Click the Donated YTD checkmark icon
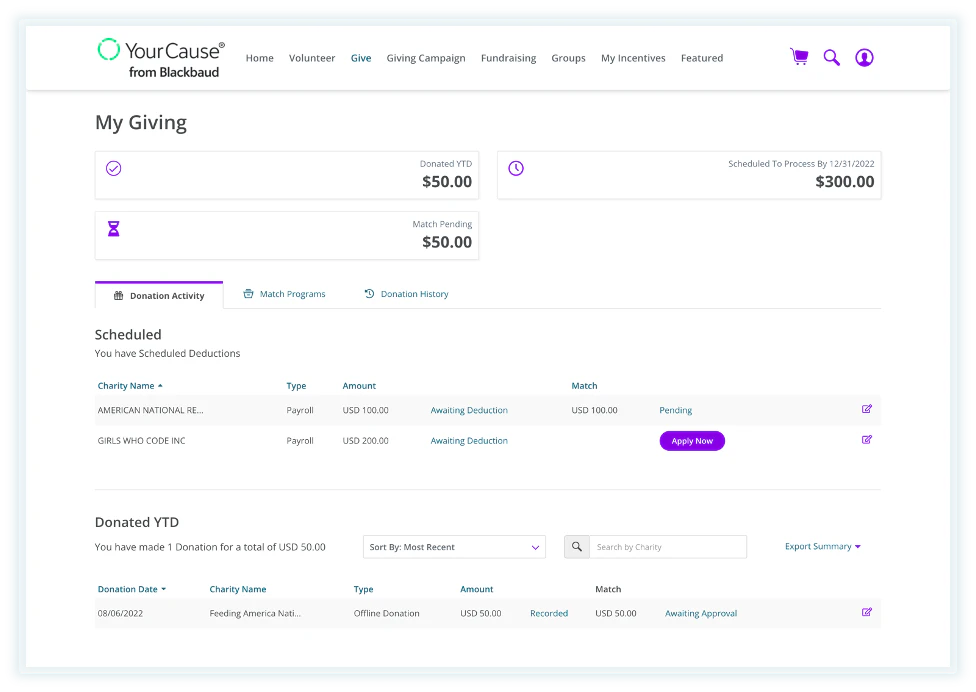The image size is (976, 692). pyautogui.click(x=113, y=168)
